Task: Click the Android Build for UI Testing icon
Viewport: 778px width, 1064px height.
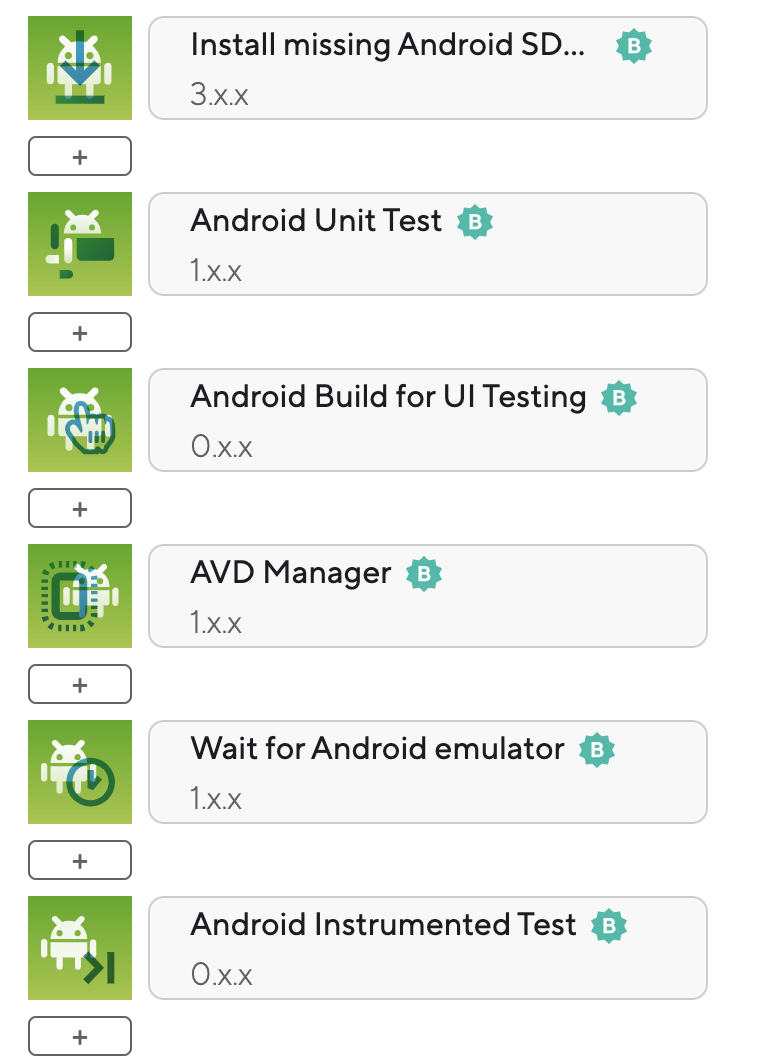Action: pos(80,420)
